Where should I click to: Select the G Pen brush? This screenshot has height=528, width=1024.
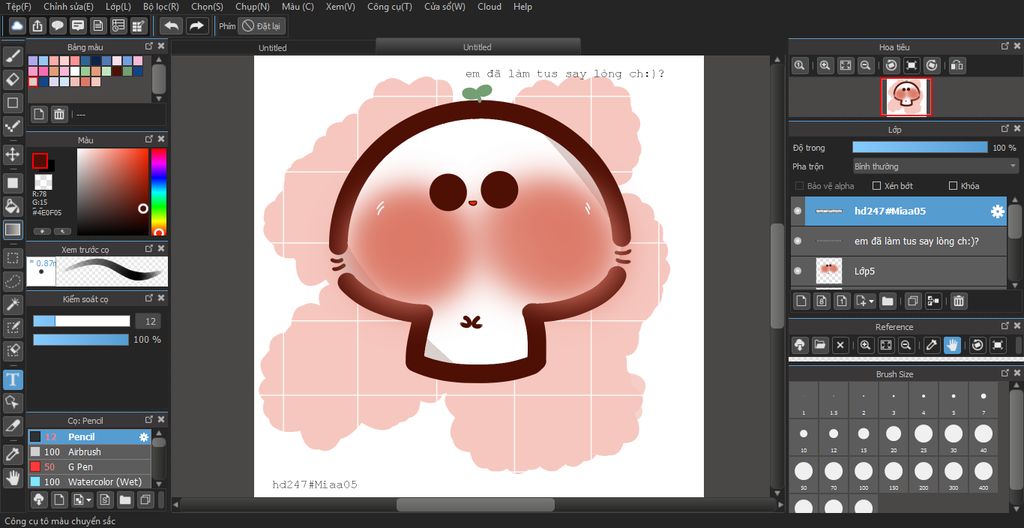pos(89,467)
